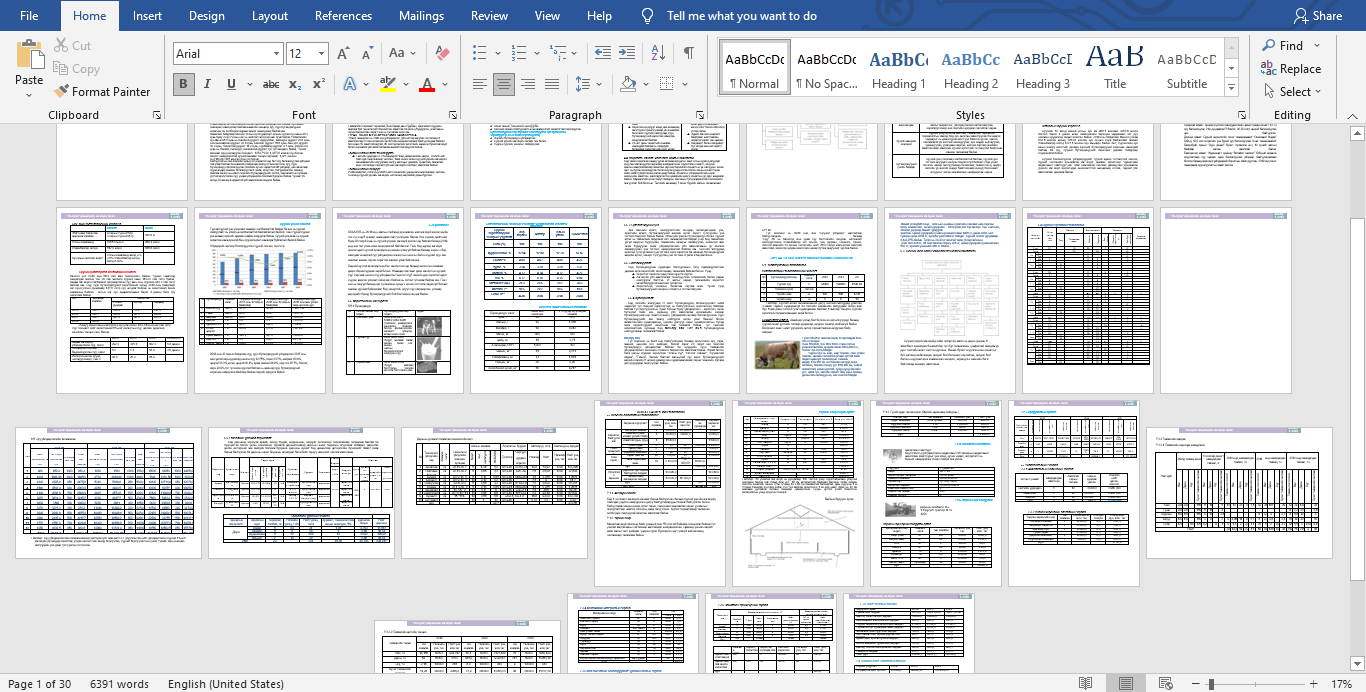Viewport: 1366px width, 692px height.
Task: Increase font size with the grow icon
Action: point(343,53)
